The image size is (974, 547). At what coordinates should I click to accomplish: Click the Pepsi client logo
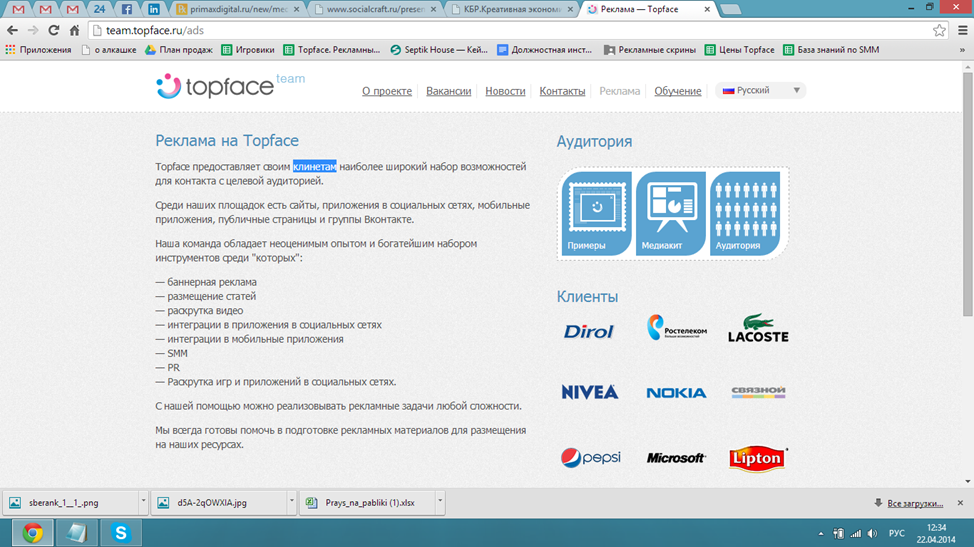(590, 458)
